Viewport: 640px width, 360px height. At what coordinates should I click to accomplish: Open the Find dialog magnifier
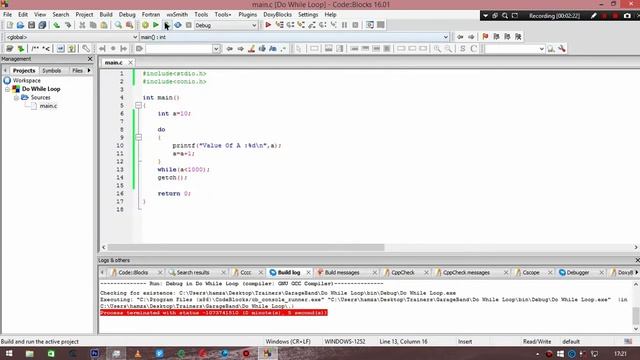[x=118, y=25]
